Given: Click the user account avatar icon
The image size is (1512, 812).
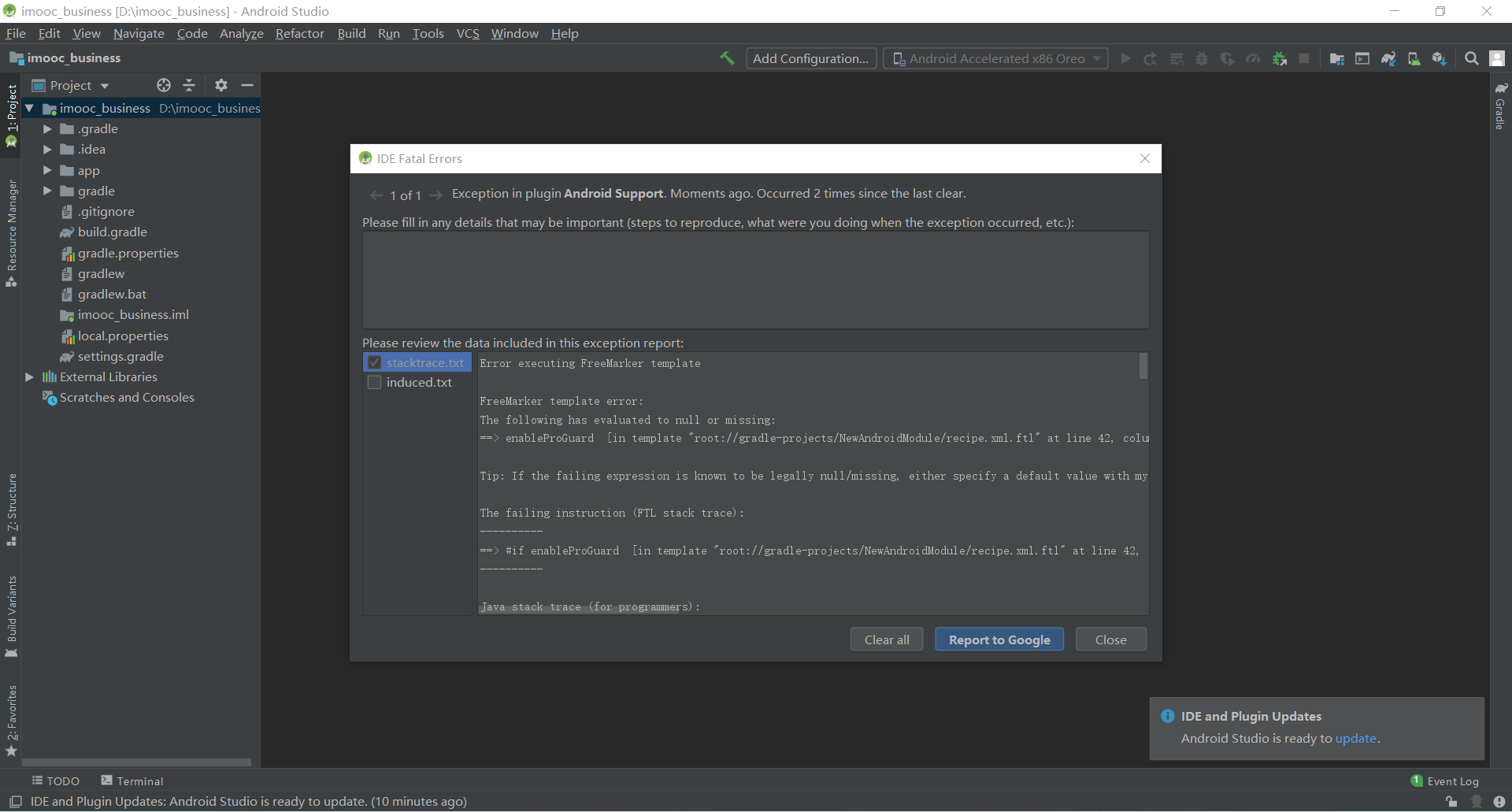Looking at the screenshot, I should coord(1498,58).
